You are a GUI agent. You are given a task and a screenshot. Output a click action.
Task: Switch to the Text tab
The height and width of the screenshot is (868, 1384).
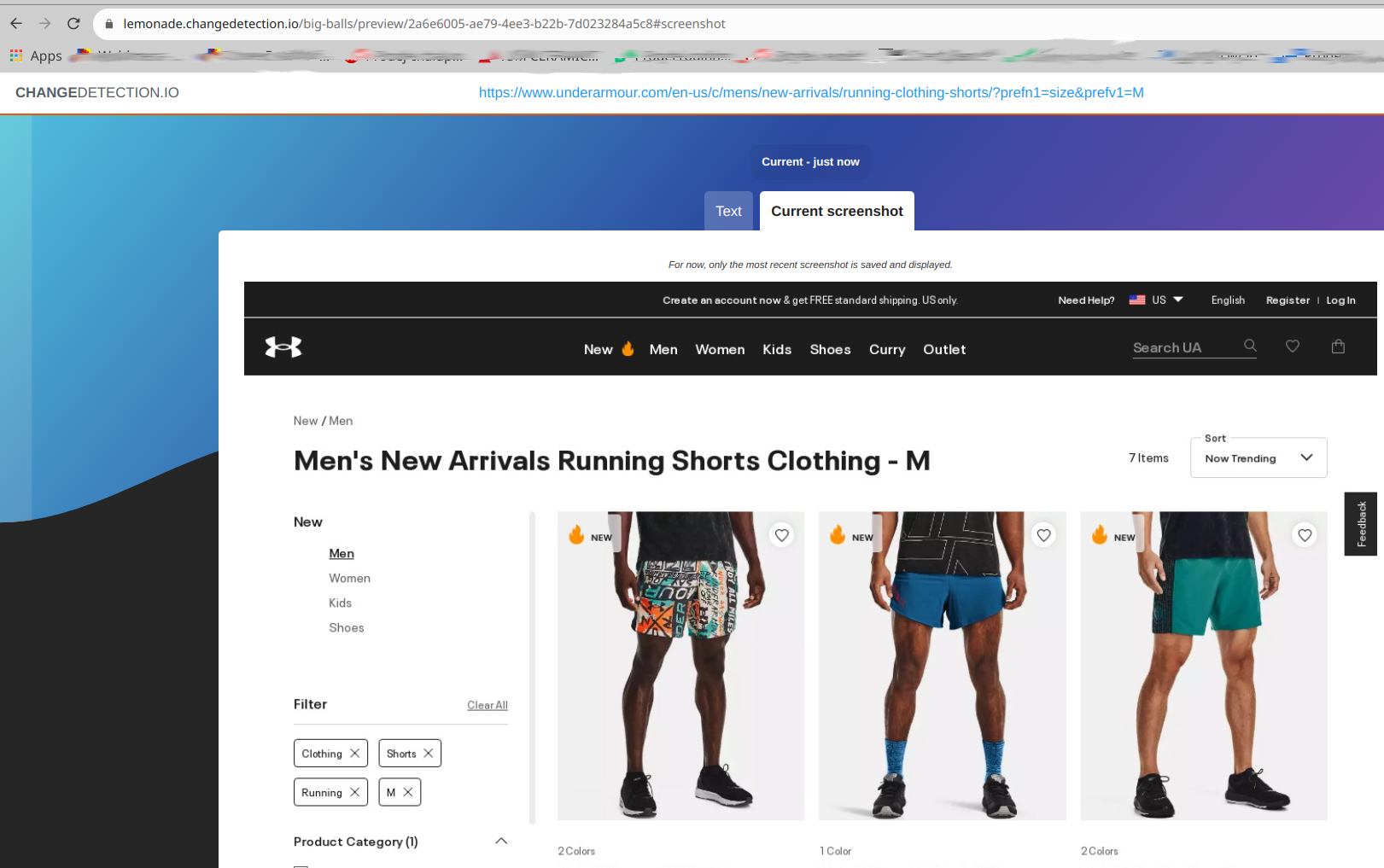tap(728, 211)
